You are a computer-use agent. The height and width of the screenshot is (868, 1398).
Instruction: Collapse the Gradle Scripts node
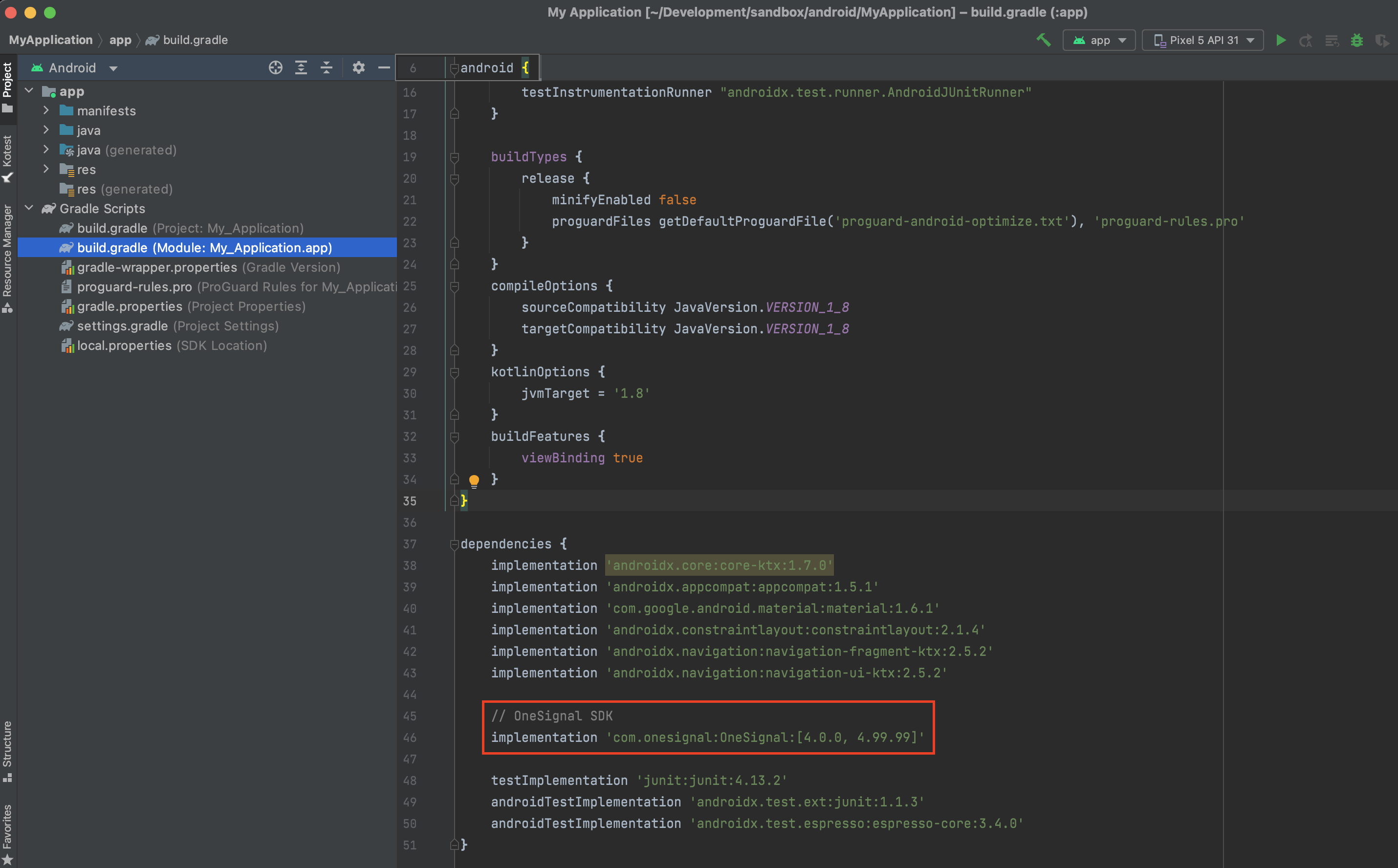[29, 208]
